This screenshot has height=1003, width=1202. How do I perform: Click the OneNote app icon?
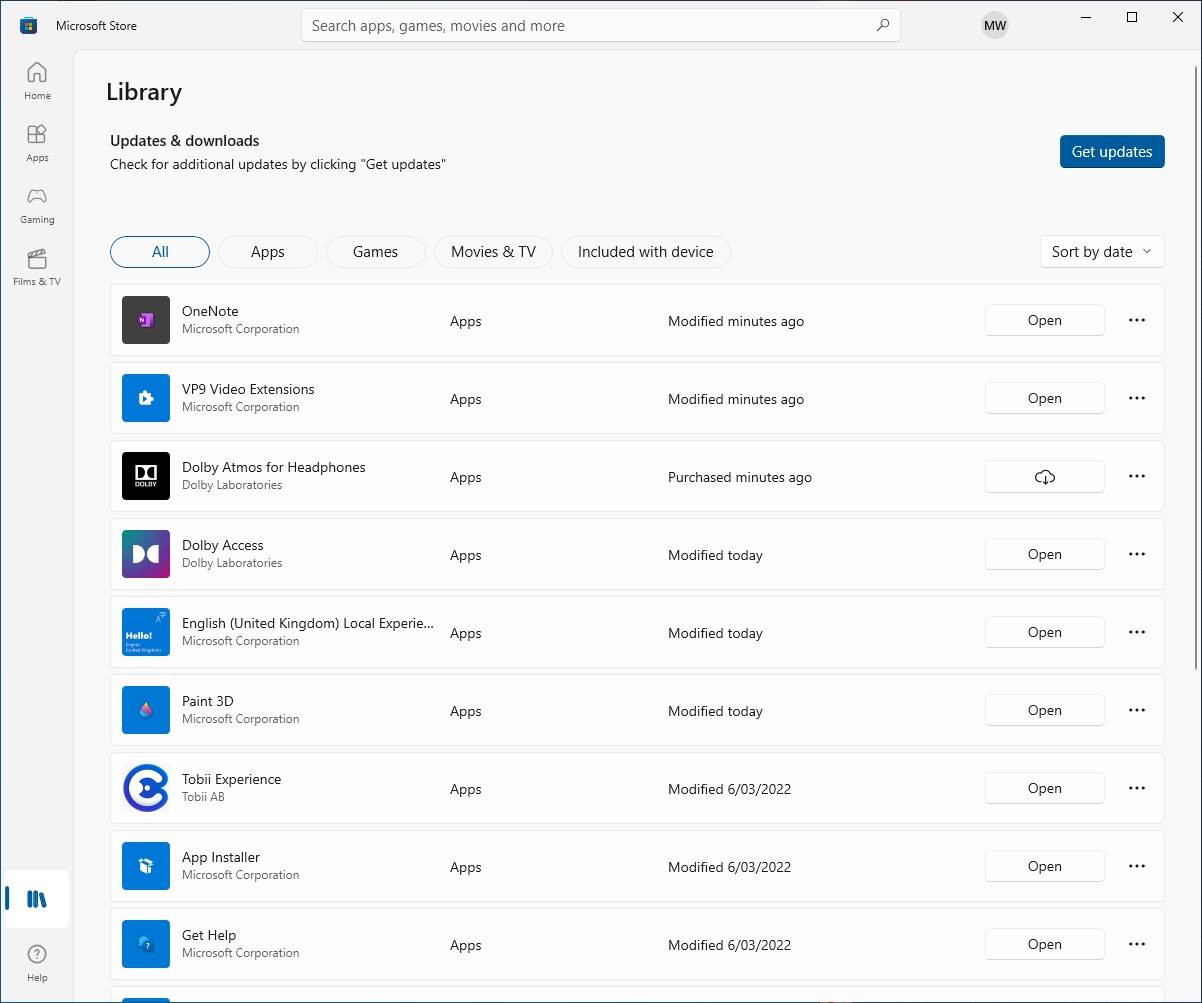[146, 320]
